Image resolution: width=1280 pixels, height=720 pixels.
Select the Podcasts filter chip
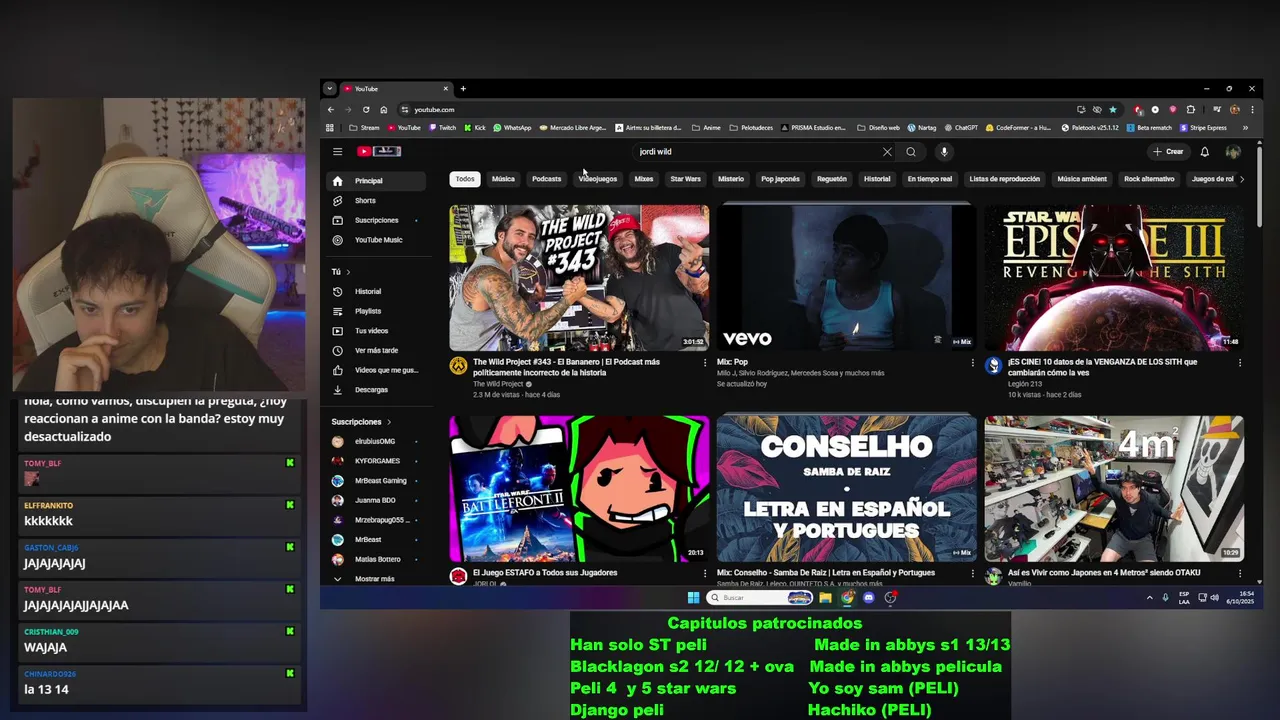click(546, 179)
